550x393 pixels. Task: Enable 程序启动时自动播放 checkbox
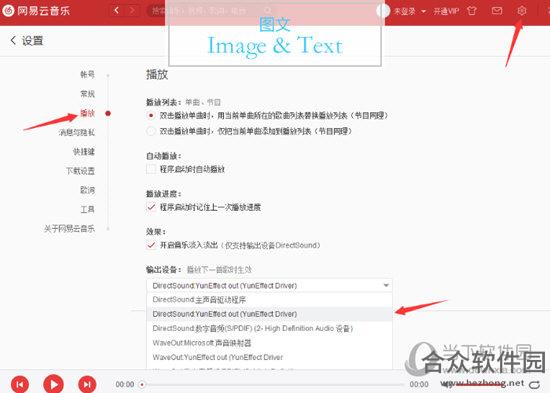pyautogui.click(x=151, y=169)
